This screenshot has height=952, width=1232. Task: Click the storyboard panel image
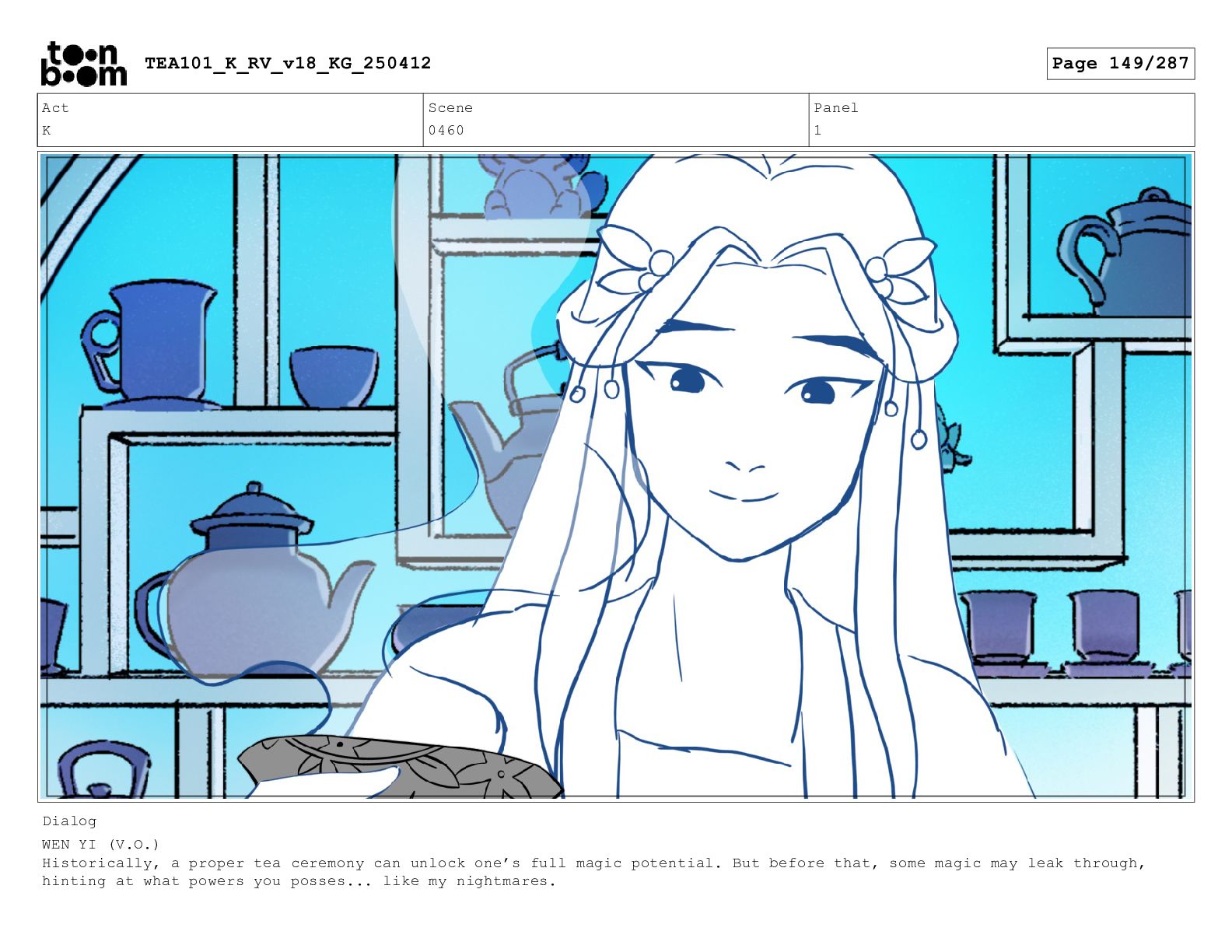coord(616,476)
